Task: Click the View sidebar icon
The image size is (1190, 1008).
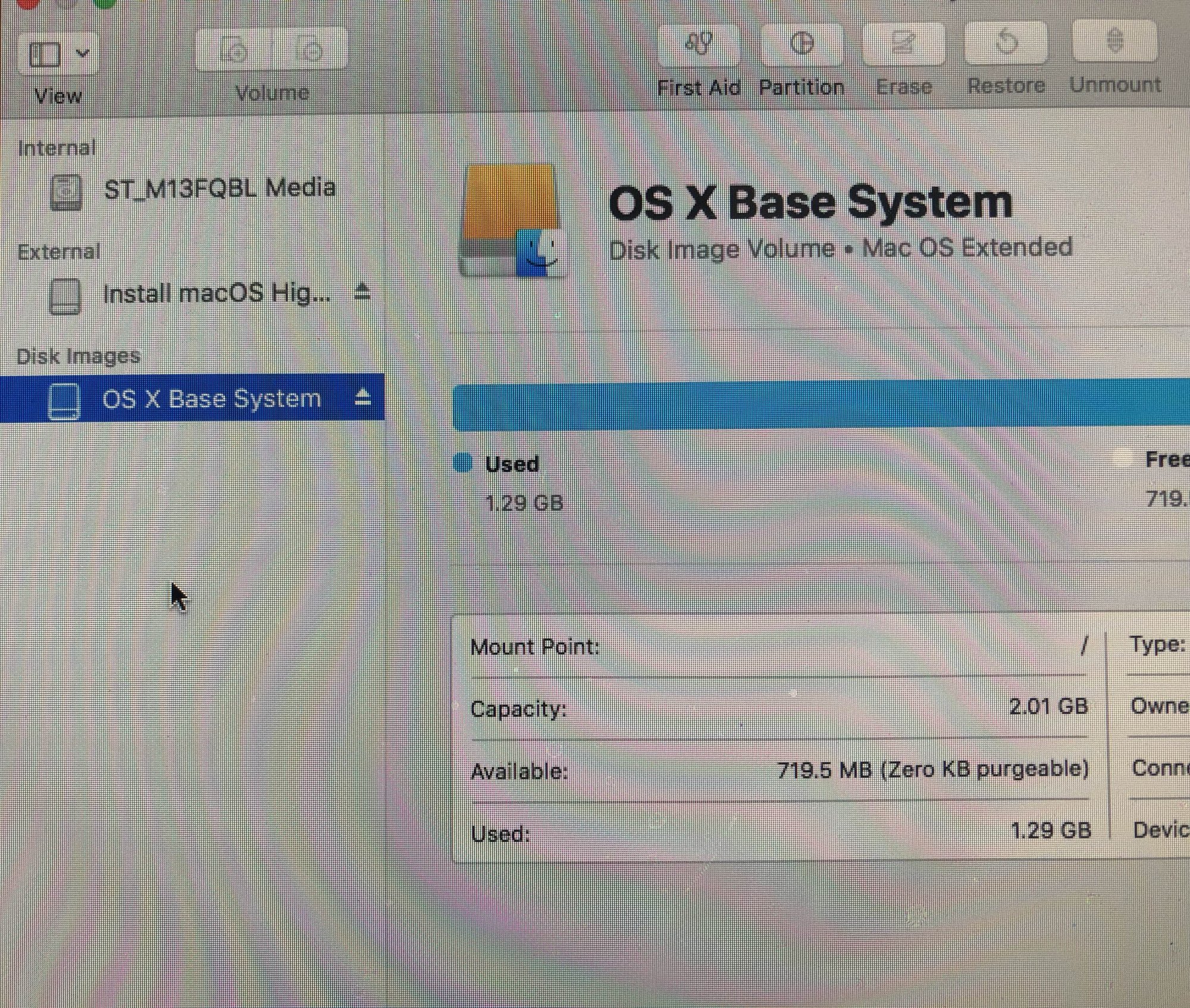Action: click(45, 55)
